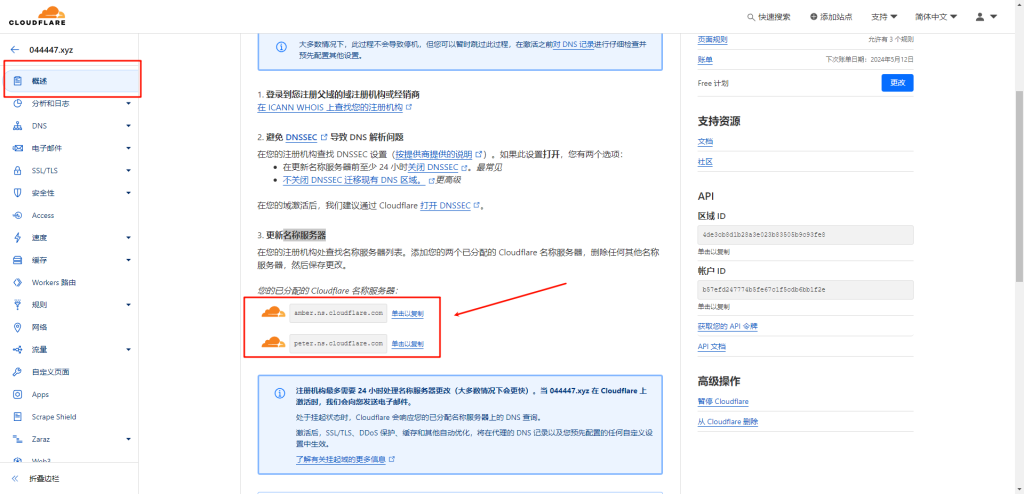Image resolution: width=1024 pixels, height=494 pixels.
Task: Click the blue 更改 plan button
Action: [x=897, y=83]
